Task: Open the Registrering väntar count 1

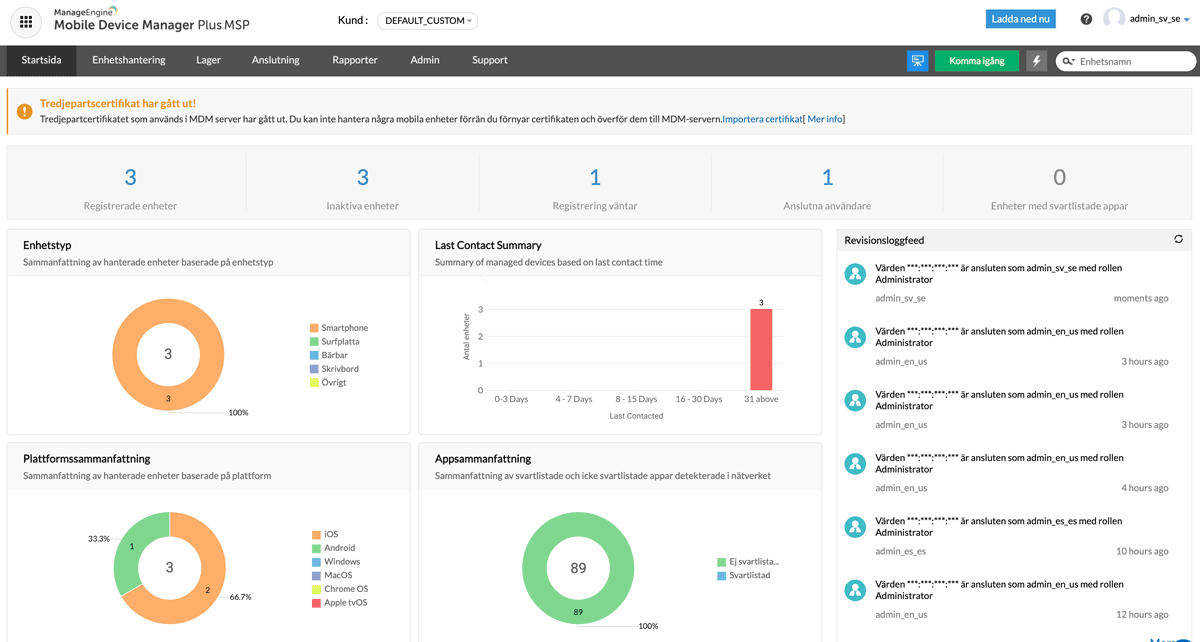Action: pos(595,178)
